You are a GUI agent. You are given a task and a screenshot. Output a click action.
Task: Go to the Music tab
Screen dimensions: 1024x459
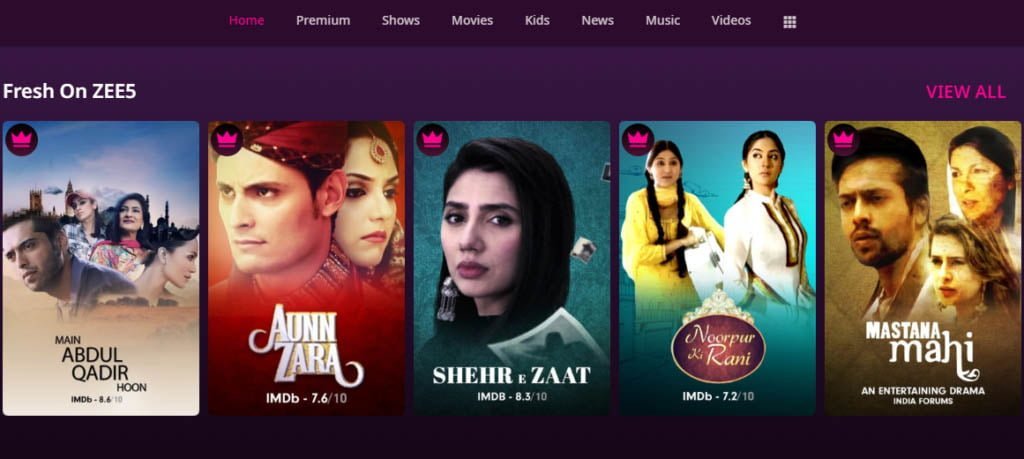[x=663, y=20]
